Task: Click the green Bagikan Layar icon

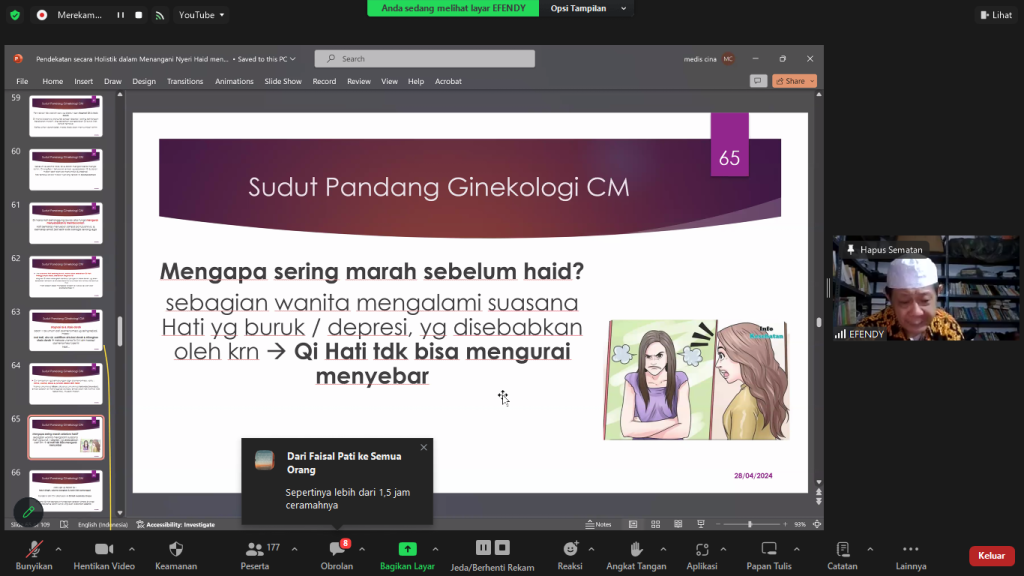Action: [407, 549]
